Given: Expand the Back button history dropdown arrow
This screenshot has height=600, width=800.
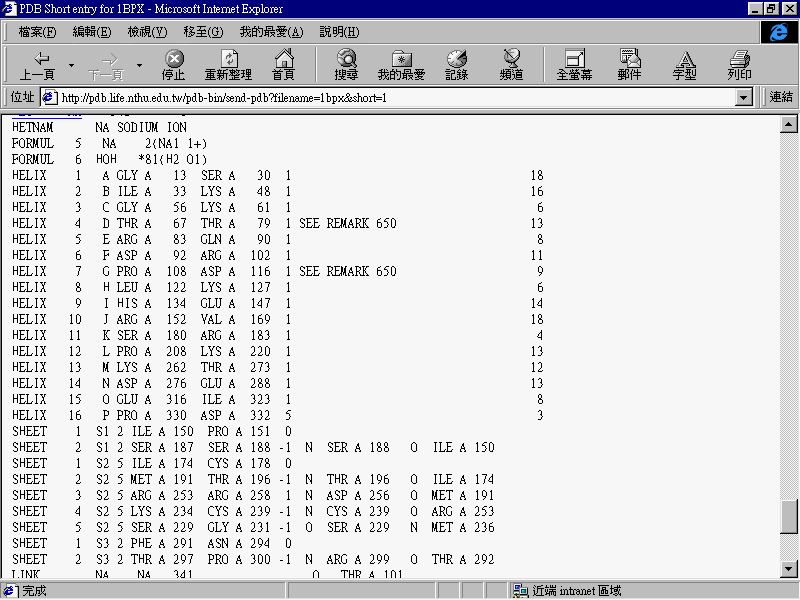Looking at the screenshot, I should pyautogui.click(x=71, y=65).
